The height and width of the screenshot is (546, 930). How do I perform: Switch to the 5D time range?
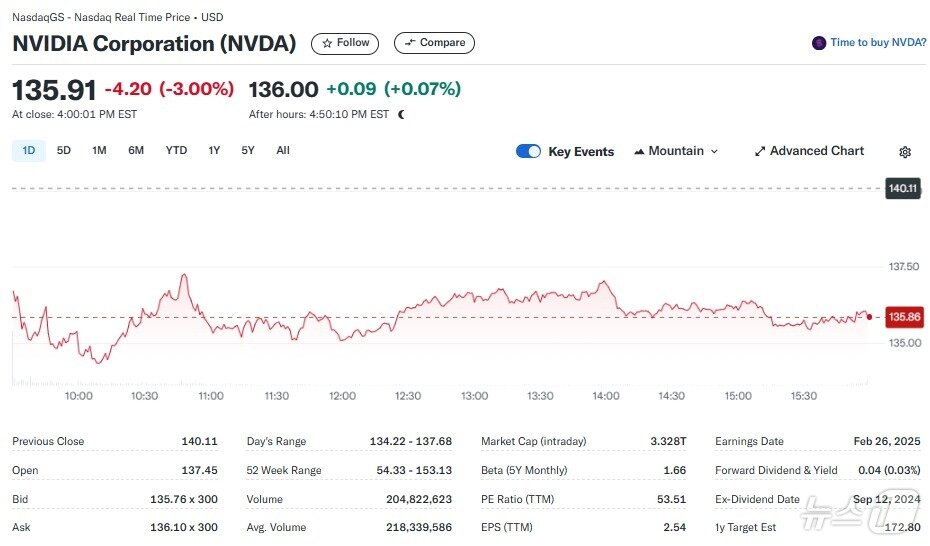pos(64,151)
